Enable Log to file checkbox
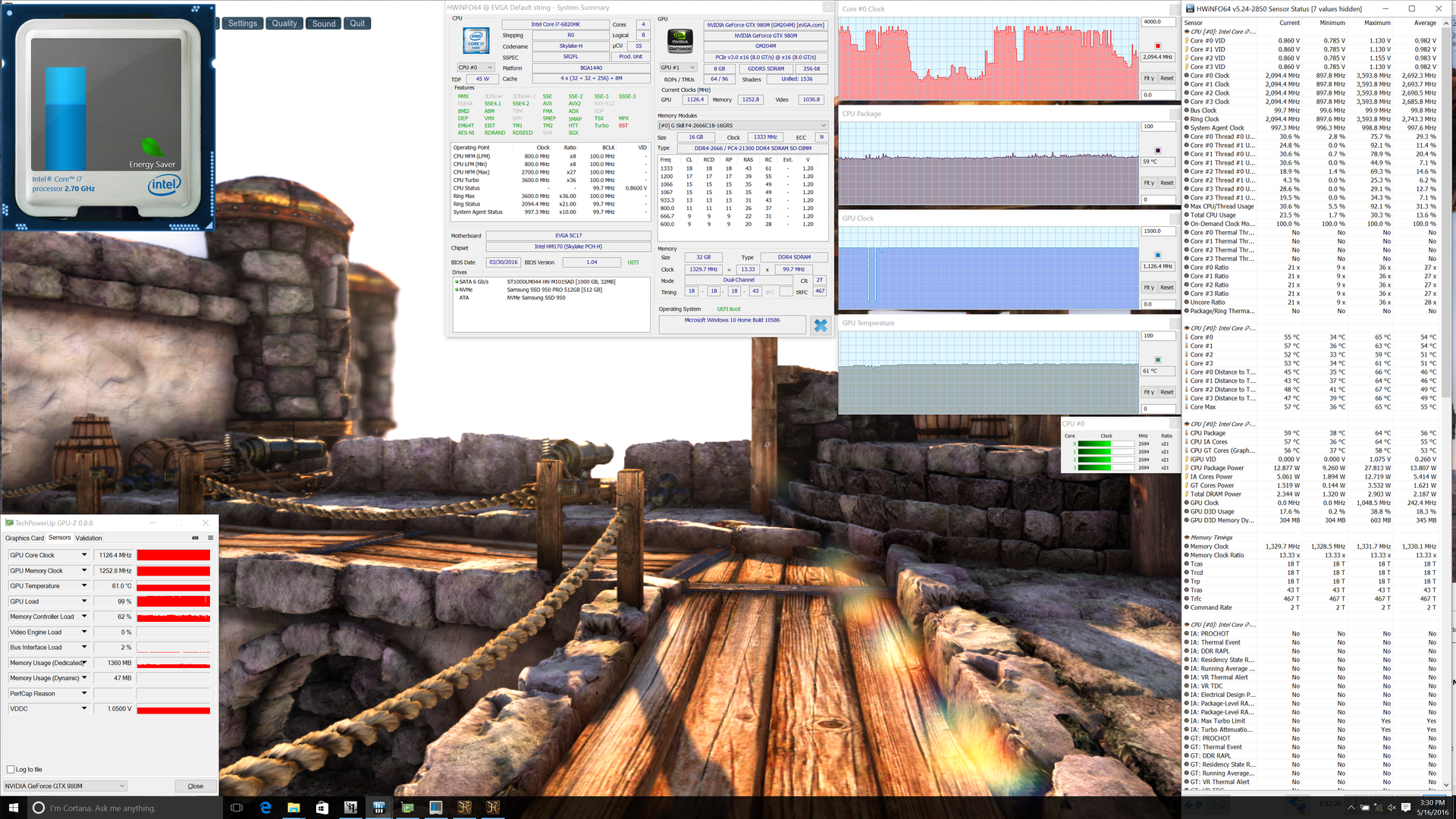Screen dimensions: 1456x819 click(11, 769)
